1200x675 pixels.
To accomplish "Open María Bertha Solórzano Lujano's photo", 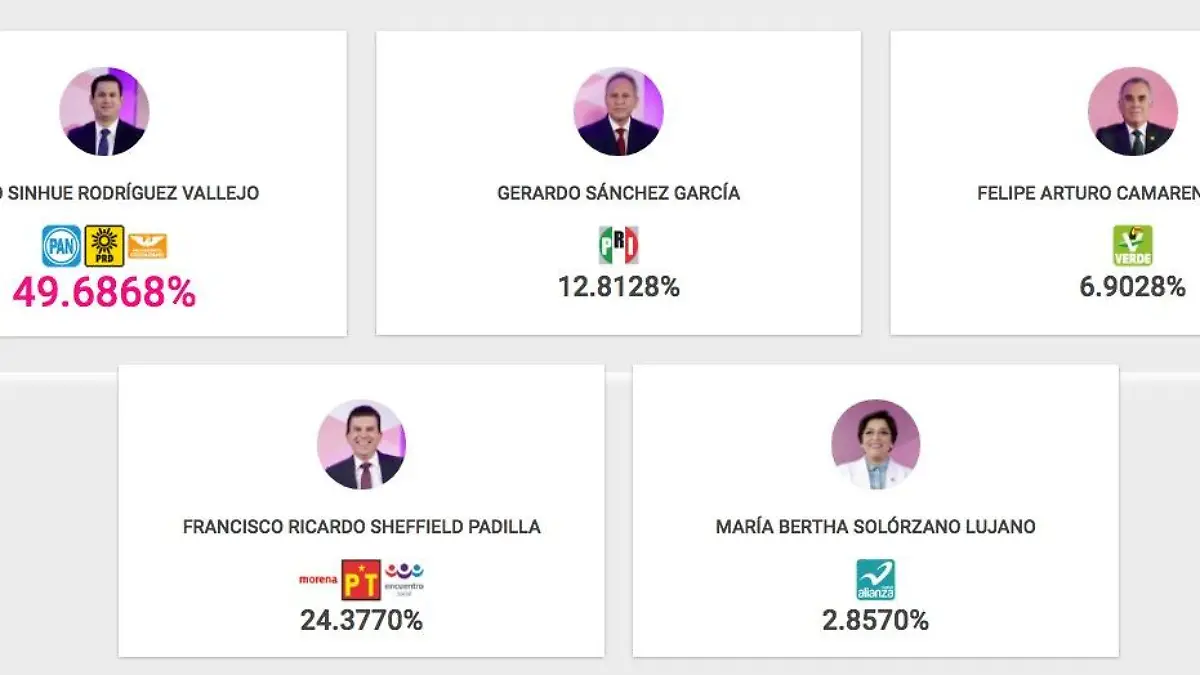I will coord(875,445).
